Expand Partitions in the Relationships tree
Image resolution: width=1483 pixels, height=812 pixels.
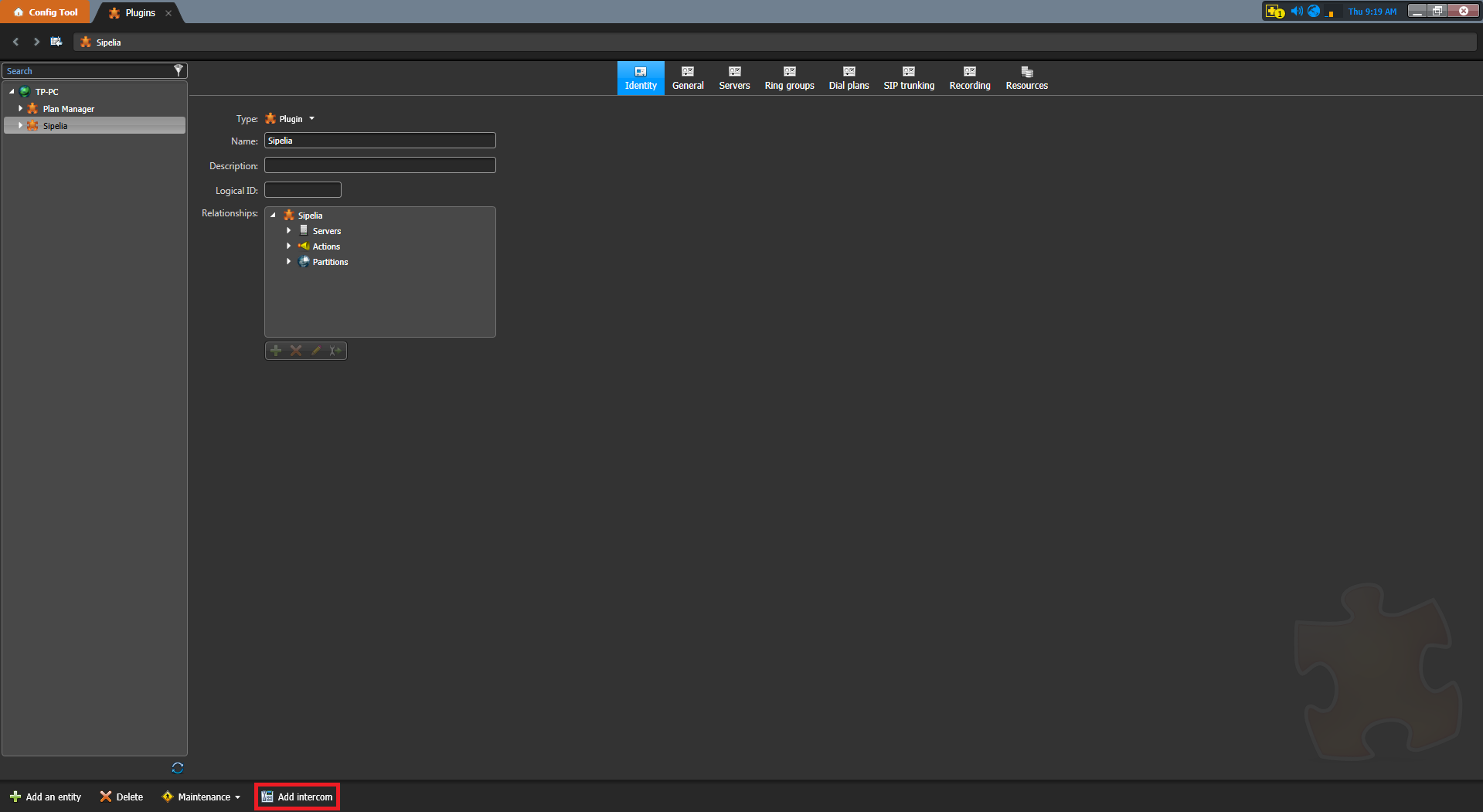[289, 262]
